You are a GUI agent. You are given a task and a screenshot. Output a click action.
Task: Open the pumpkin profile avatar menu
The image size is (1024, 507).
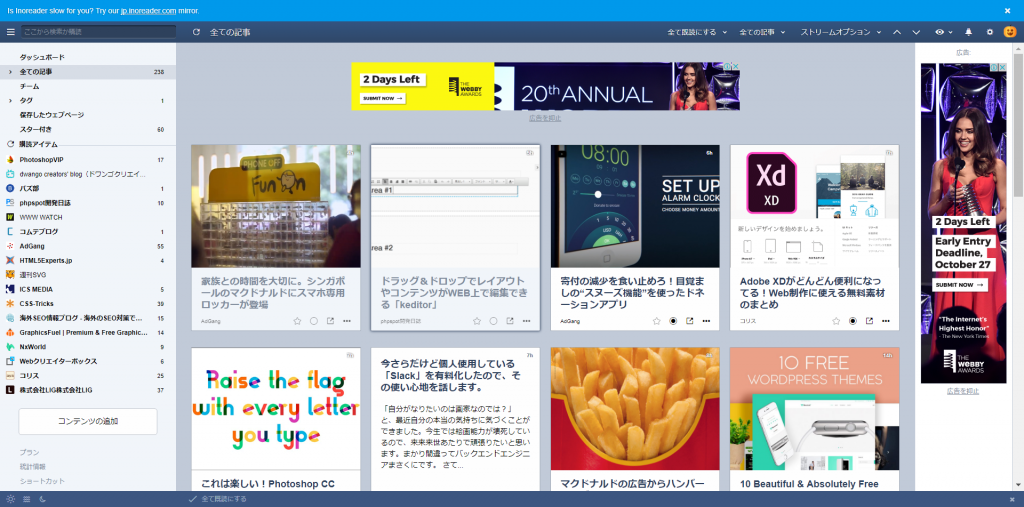tap(1010, 32)
